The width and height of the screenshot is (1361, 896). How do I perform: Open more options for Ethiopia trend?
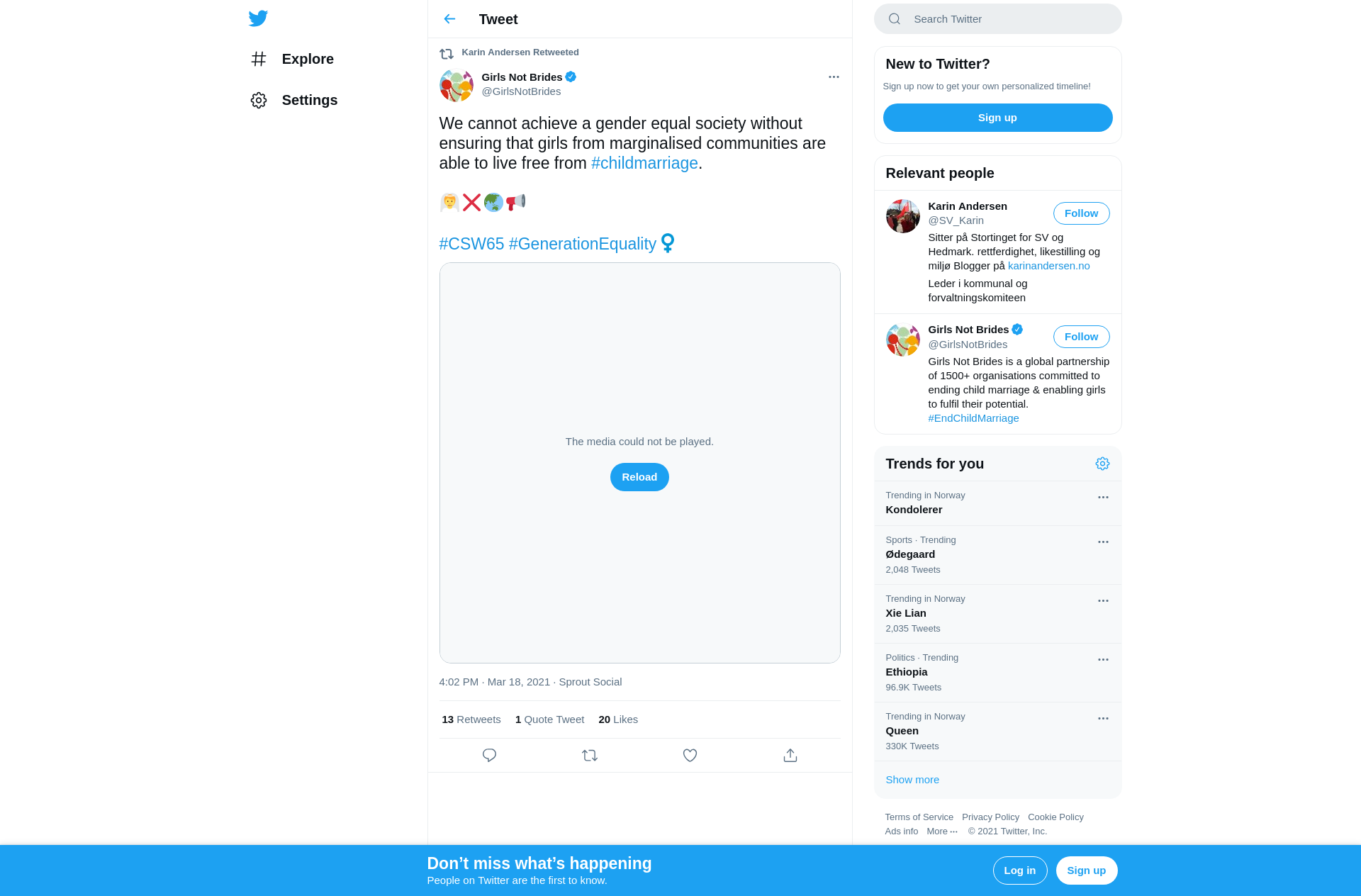click(1103, 659)
